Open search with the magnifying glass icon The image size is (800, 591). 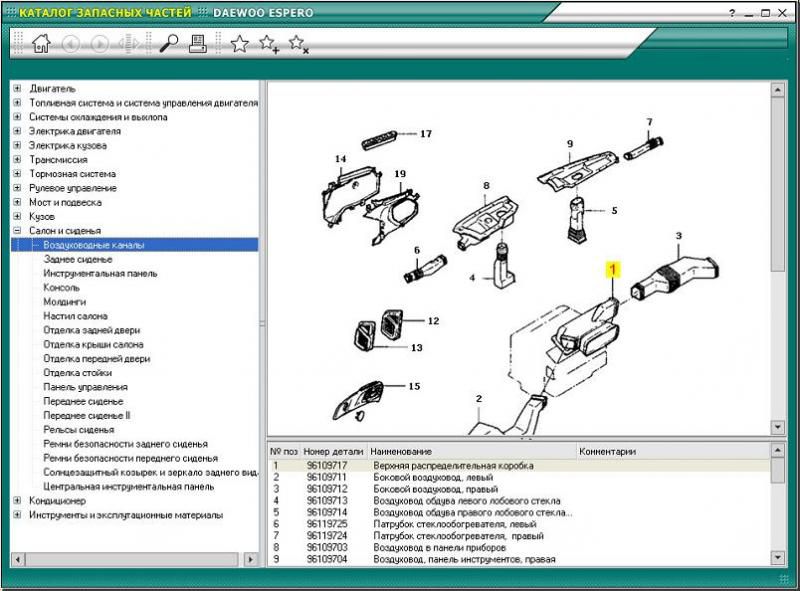(169, 43)
